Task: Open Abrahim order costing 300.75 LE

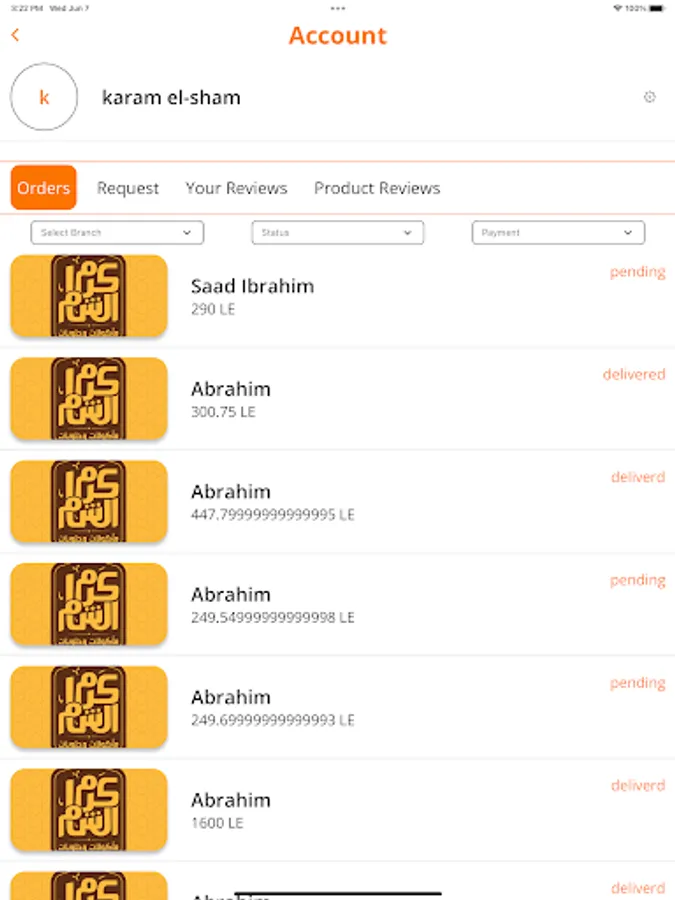Action: (338, 398)
